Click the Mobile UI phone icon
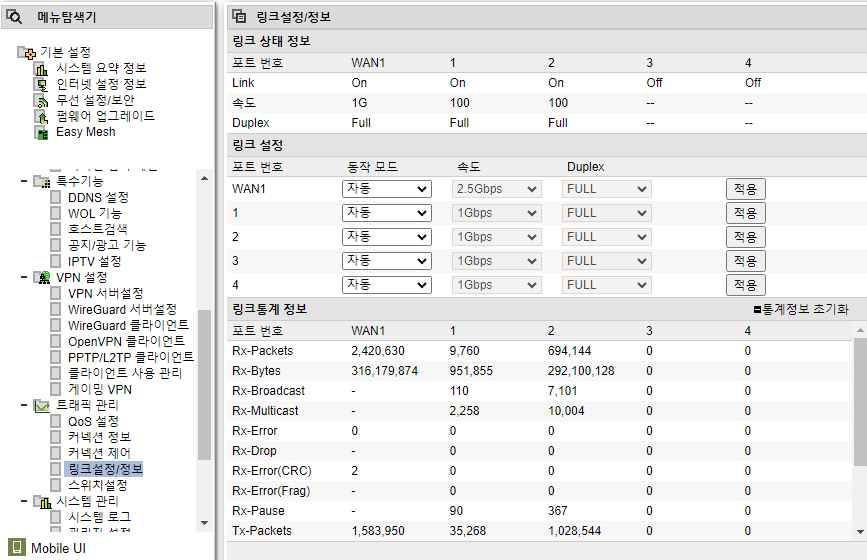 (17, 547)
